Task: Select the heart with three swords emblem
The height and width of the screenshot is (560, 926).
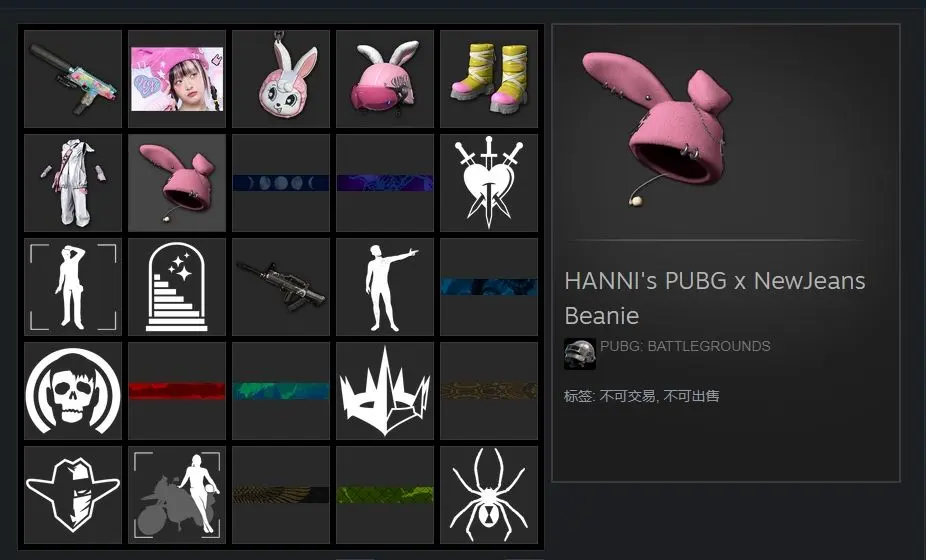Action: pyautogui.click(x=489, y=183)
